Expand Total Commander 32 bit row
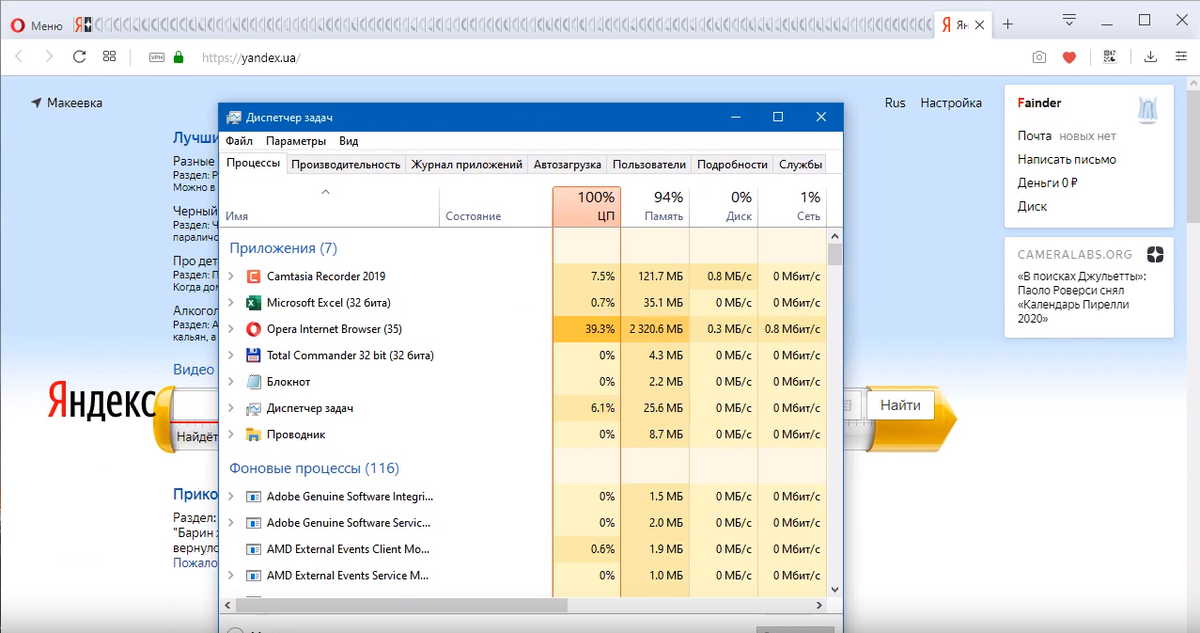 coord(231,355)
